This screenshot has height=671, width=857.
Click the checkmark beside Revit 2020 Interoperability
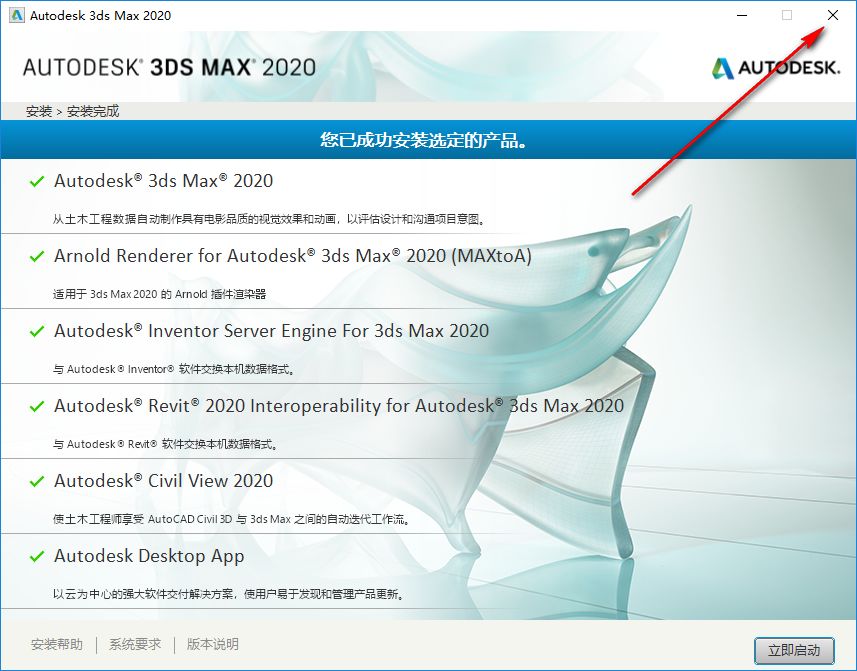point(37,406)
